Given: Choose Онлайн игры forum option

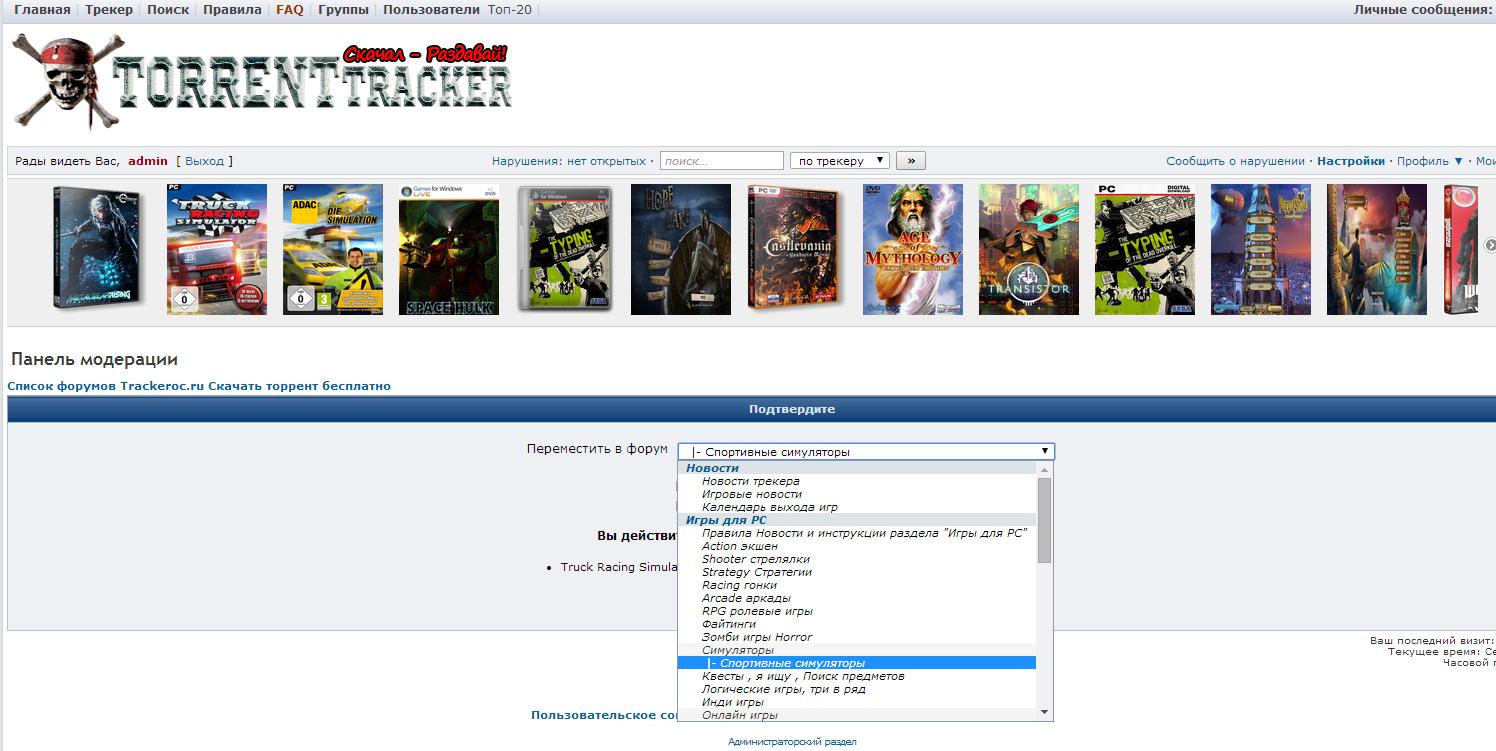Looking at the screenshot, I should click(739, 715).
